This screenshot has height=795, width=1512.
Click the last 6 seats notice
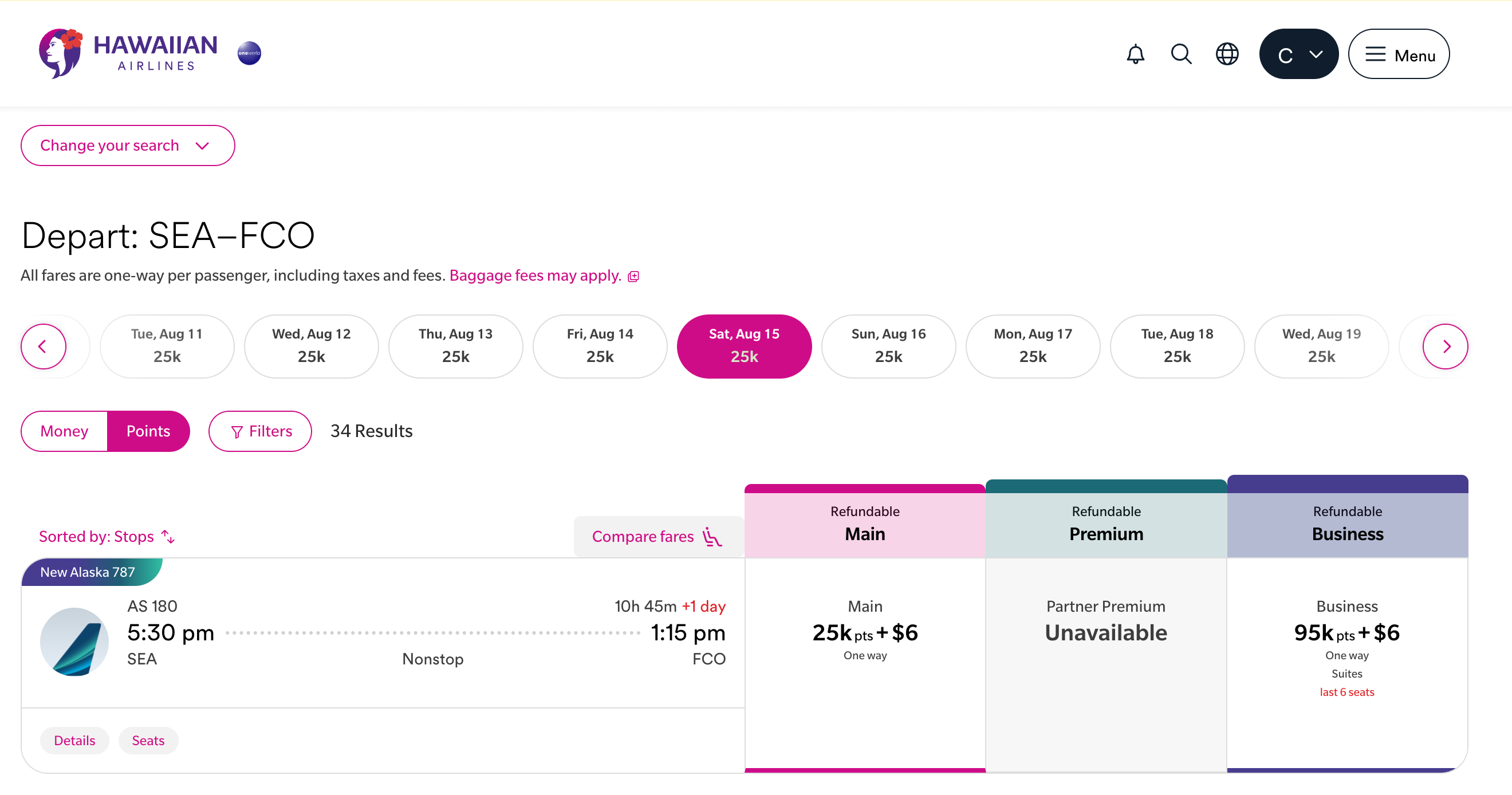point(1347,692)
